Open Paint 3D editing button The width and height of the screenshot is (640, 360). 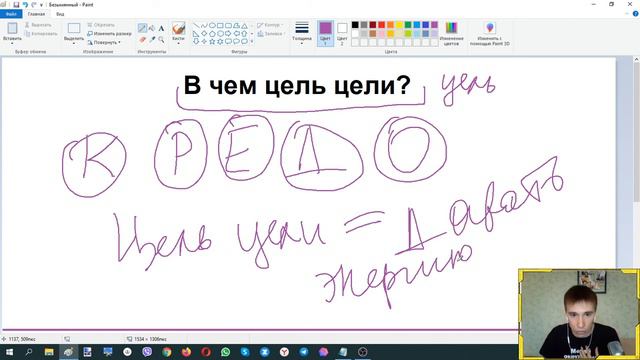click(x=490, y=33)
